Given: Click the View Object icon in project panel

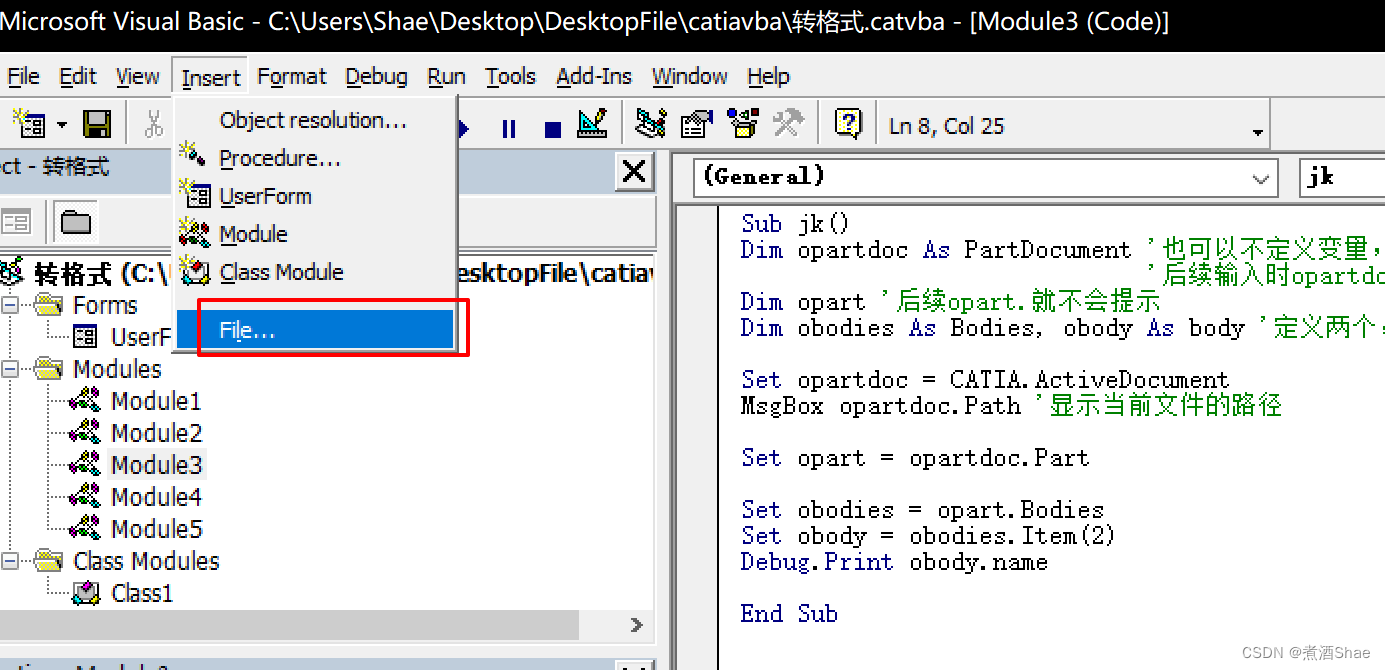Looking at the screenshot, I should 16,221.
